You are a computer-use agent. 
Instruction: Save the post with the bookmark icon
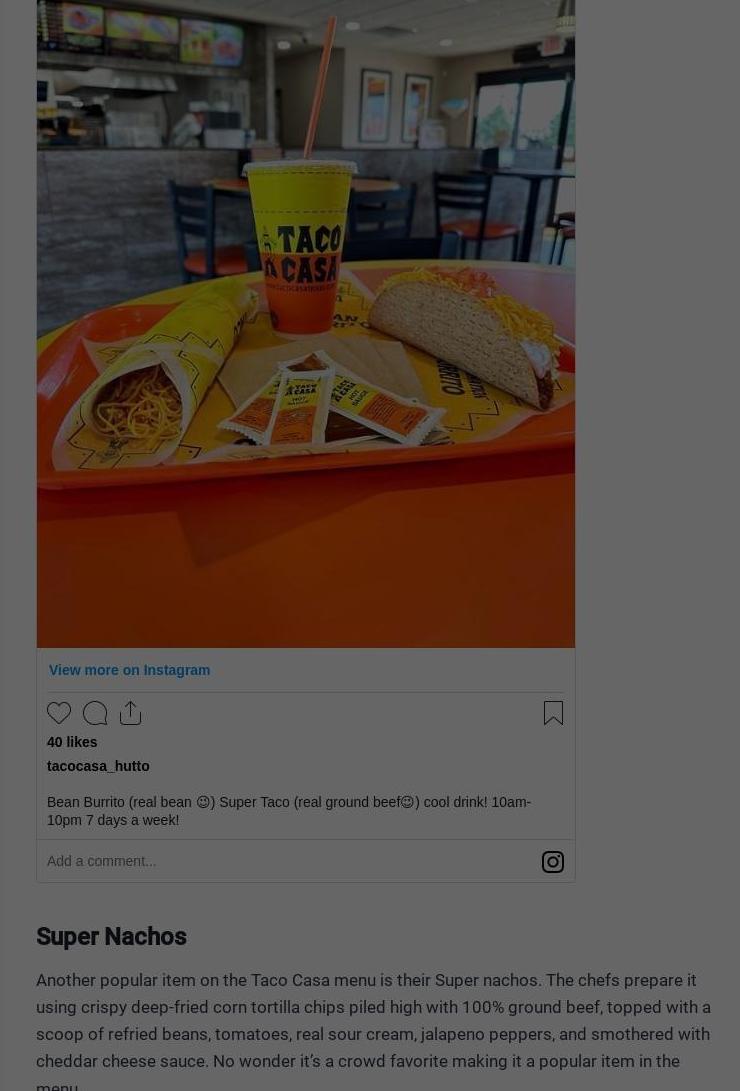click(x=553, y=713)
